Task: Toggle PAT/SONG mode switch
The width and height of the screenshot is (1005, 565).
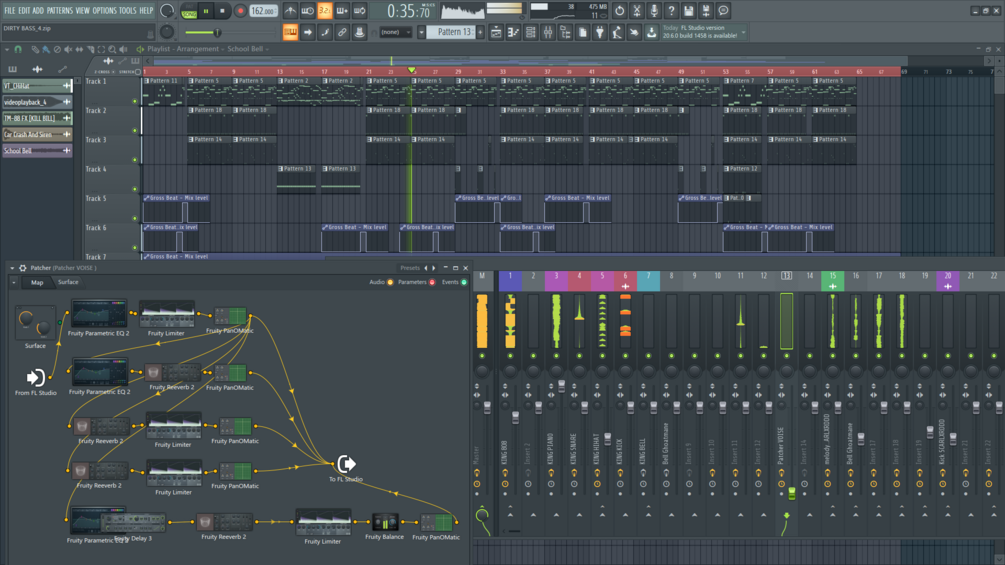Action: click(189, 11)
